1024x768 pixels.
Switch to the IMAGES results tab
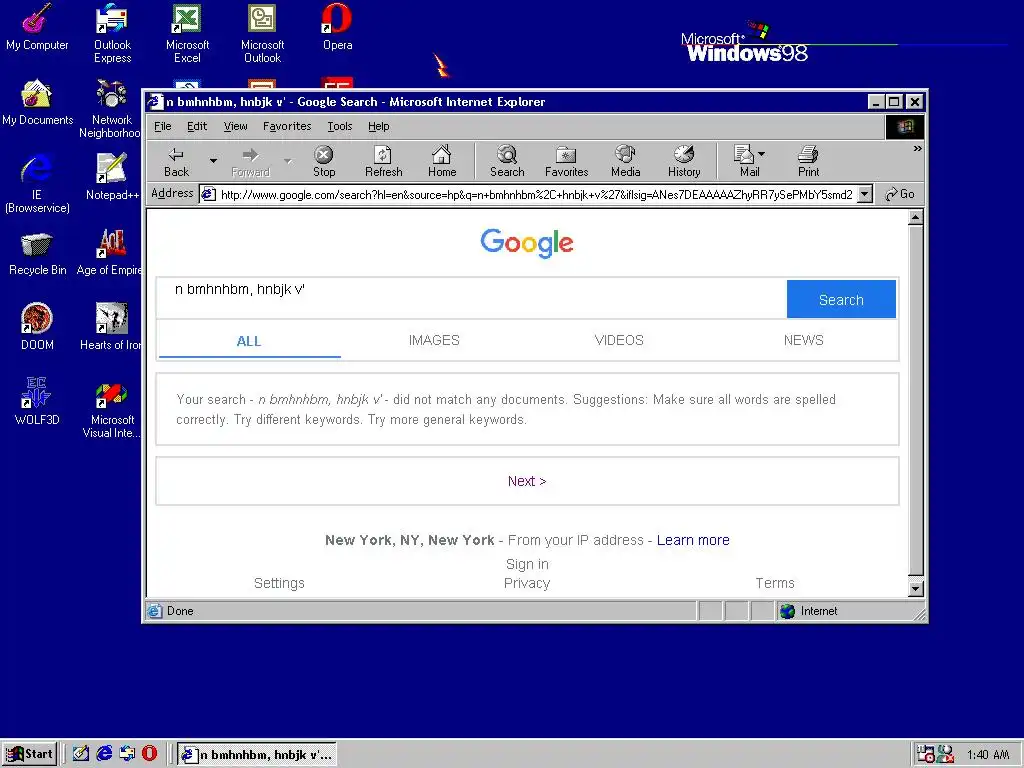pos(434,340)
